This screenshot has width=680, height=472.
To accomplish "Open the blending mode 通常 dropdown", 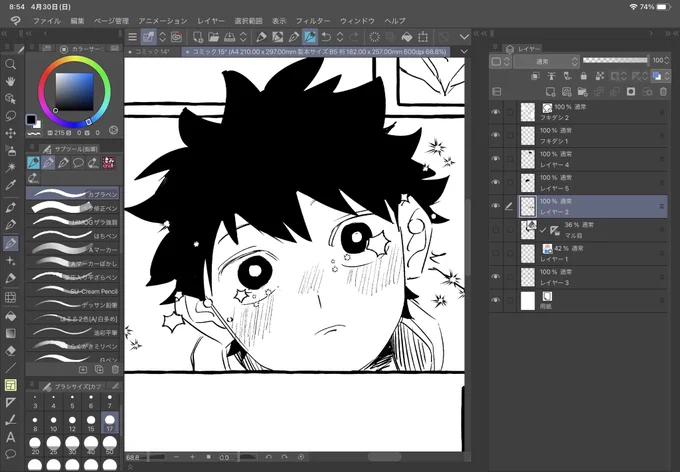I will point(546,61).
